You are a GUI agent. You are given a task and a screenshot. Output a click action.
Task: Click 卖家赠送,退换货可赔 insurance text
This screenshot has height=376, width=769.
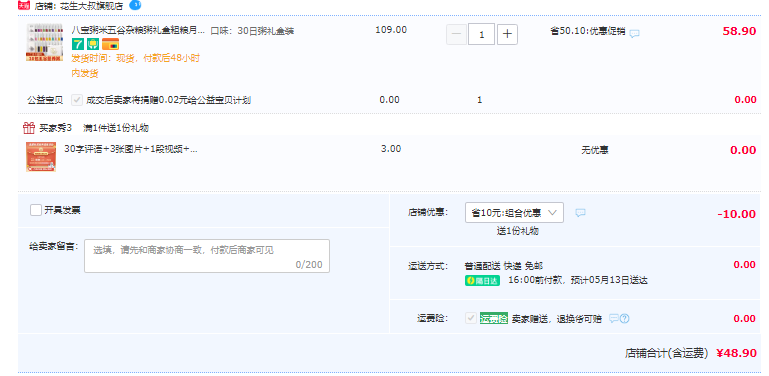coord(557,319)
